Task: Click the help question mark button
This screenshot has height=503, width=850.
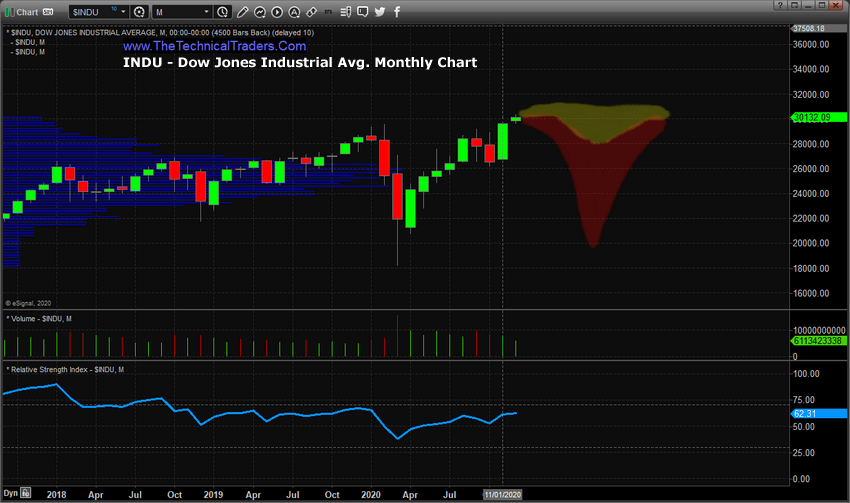Action: [x=780, y=5]
